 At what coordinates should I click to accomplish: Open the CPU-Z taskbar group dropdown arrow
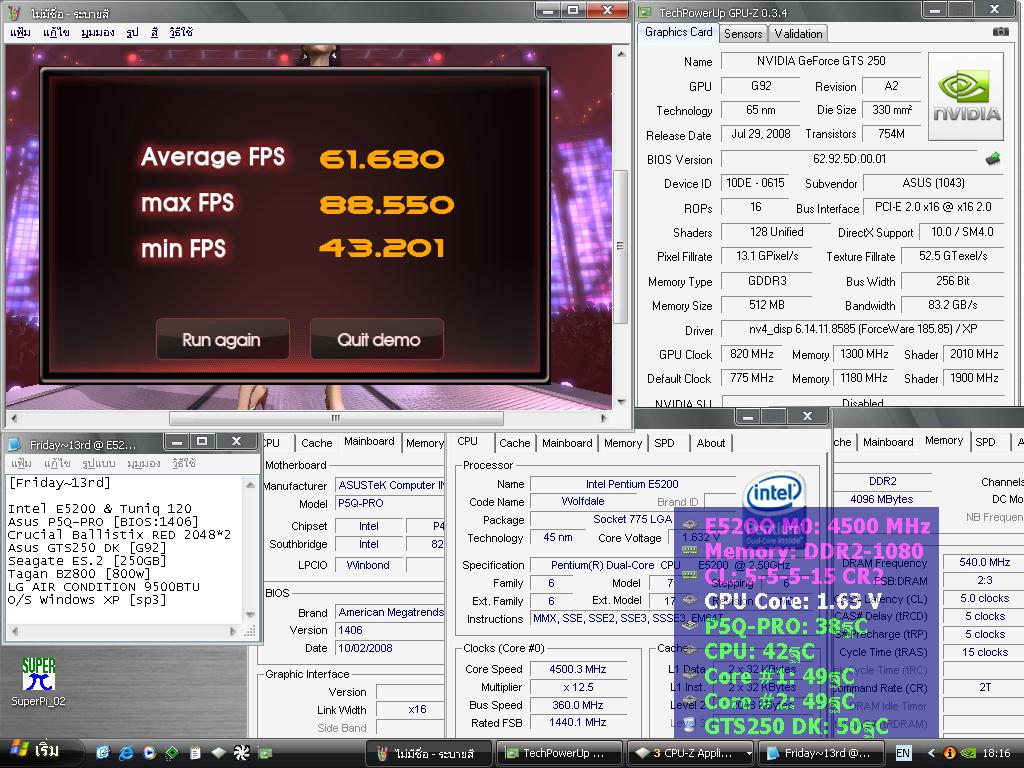(748, 753)
